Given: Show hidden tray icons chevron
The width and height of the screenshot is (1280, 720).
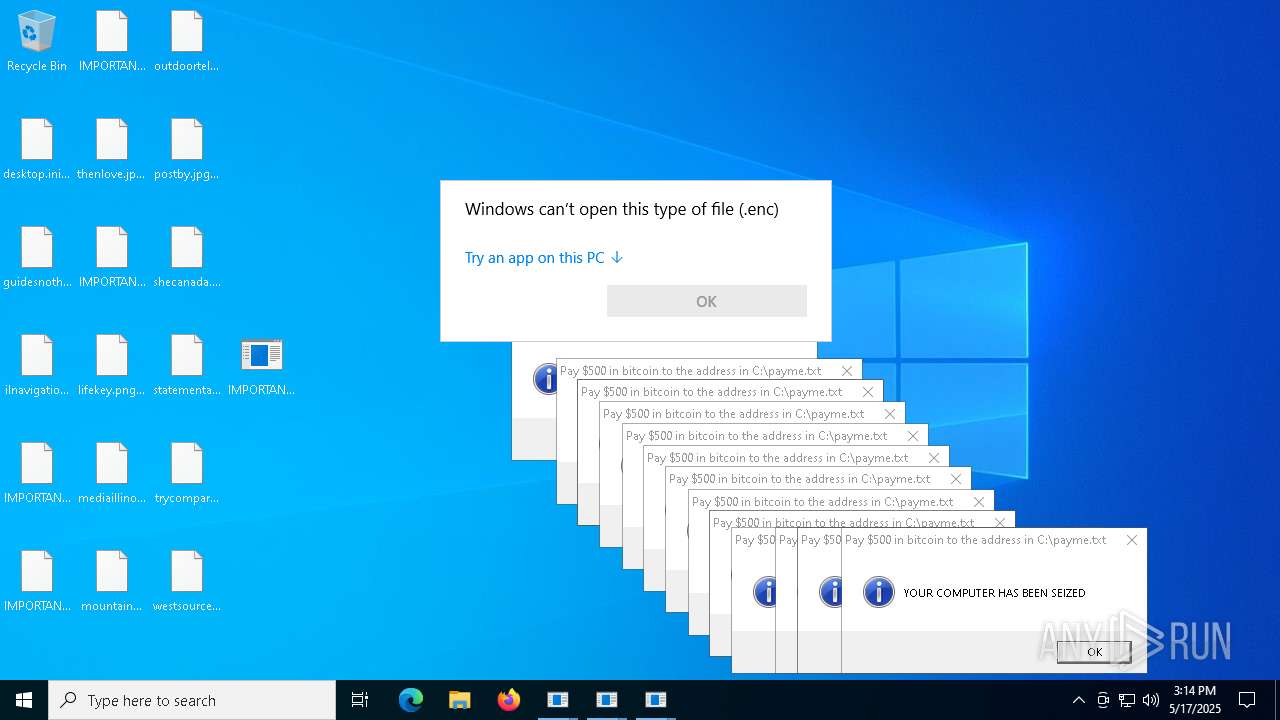Looking at the screenshot, I should 1078,700.
